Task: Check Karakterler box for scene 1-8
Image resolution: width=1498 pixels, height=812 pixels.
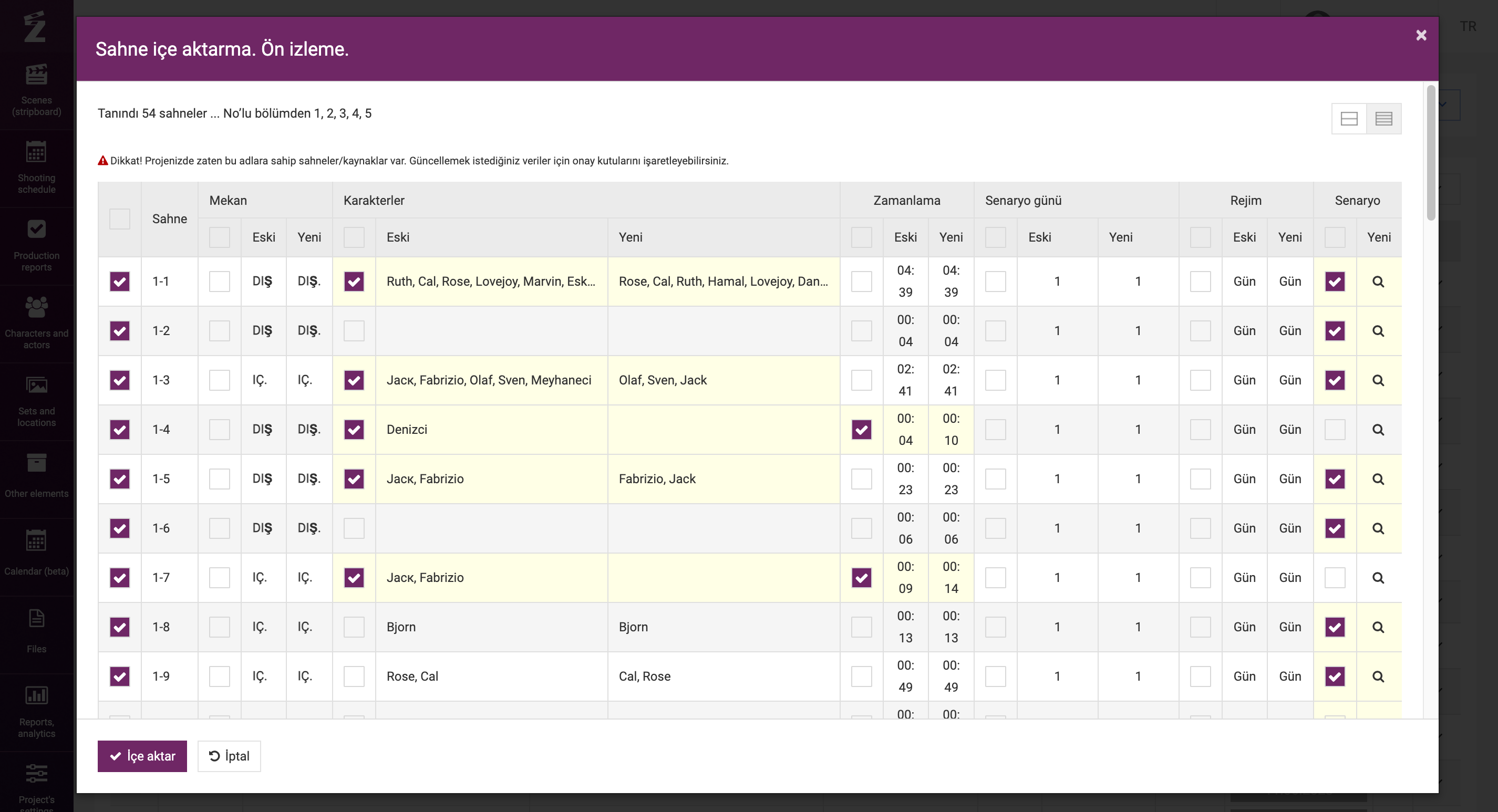Action: coord(354,627)
